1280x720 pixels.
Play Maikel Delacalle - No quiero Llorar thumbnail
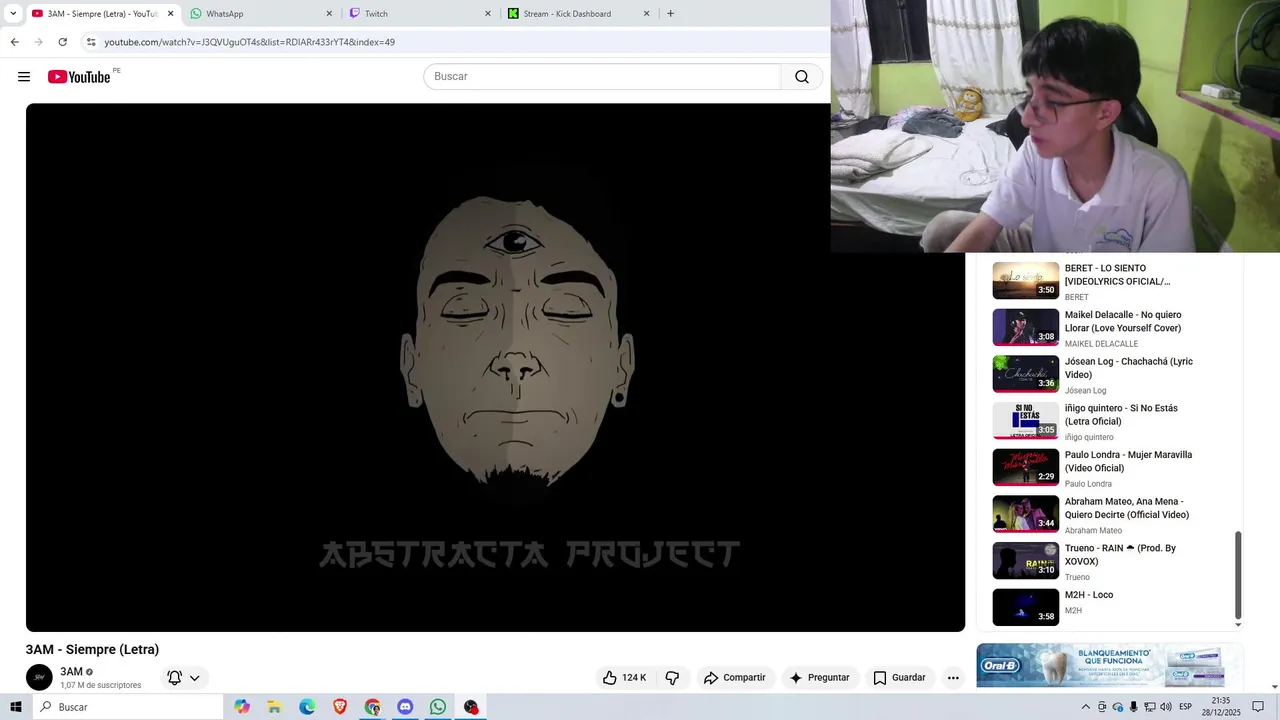coord(1025,328)
